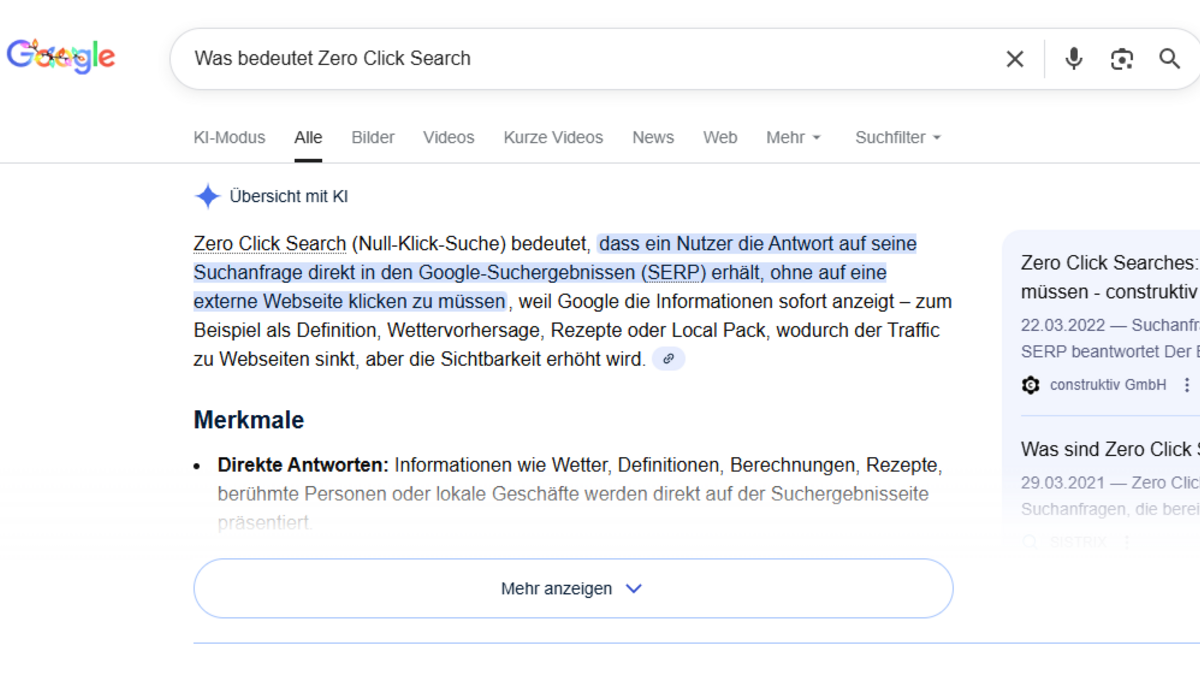Open the Bilder tab
This screenshot has width=1200, height=675.
pos(373,138)
